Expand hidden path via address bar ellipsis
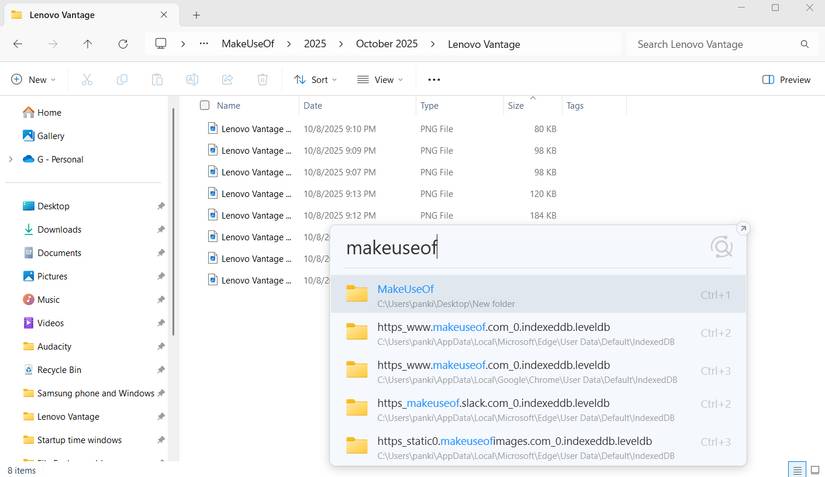The width and height of the screenshot is (825, 477). tap(204, 44)
